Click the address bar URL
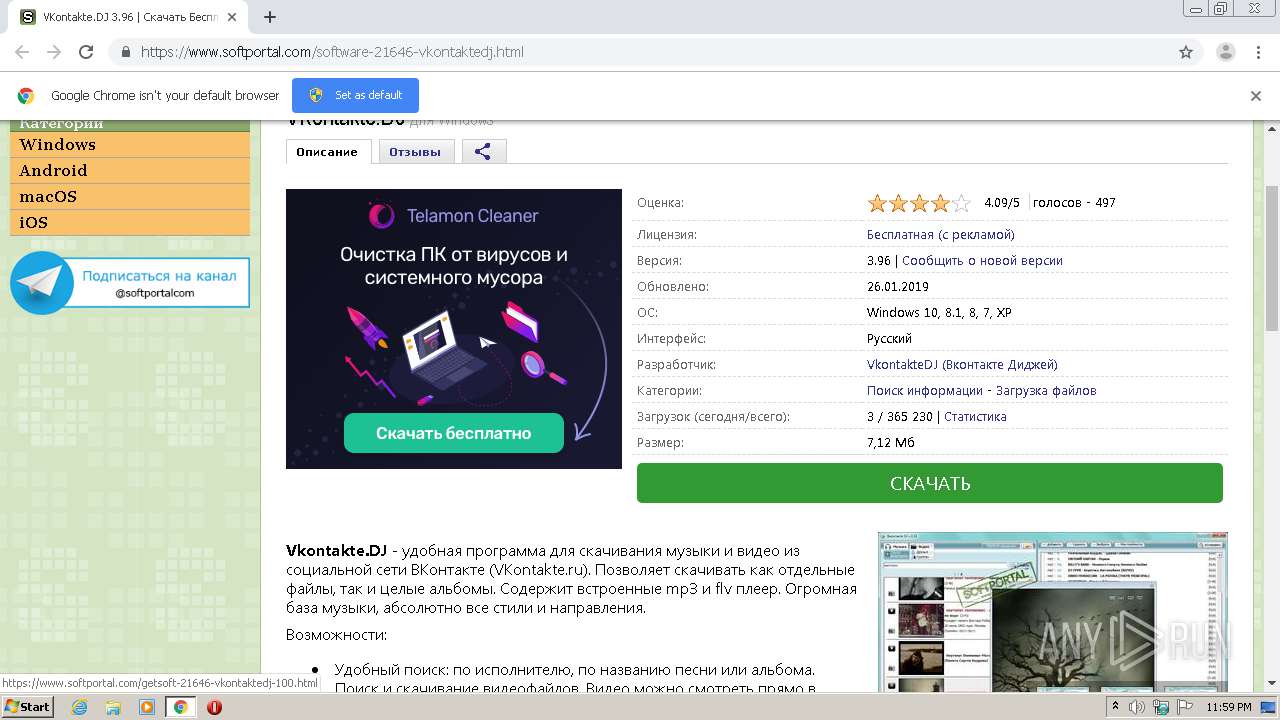 coord(332,52)
